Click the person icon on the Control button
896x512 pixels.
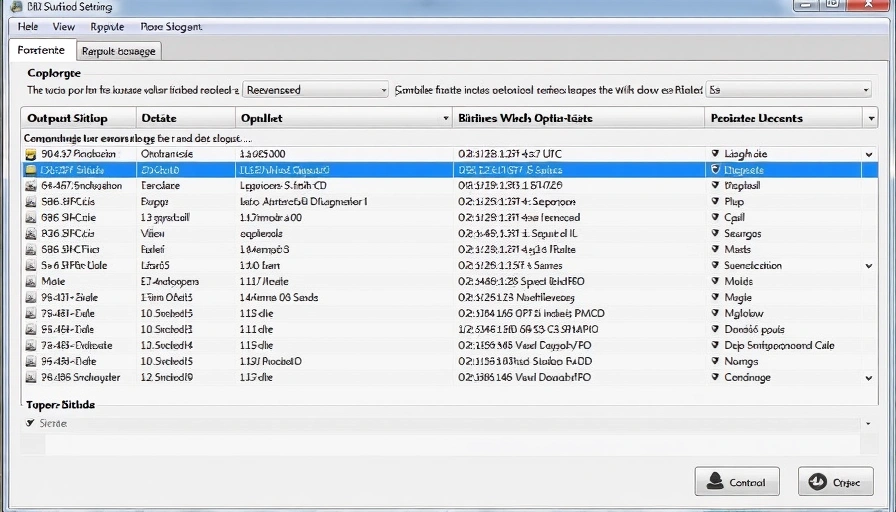715,481
